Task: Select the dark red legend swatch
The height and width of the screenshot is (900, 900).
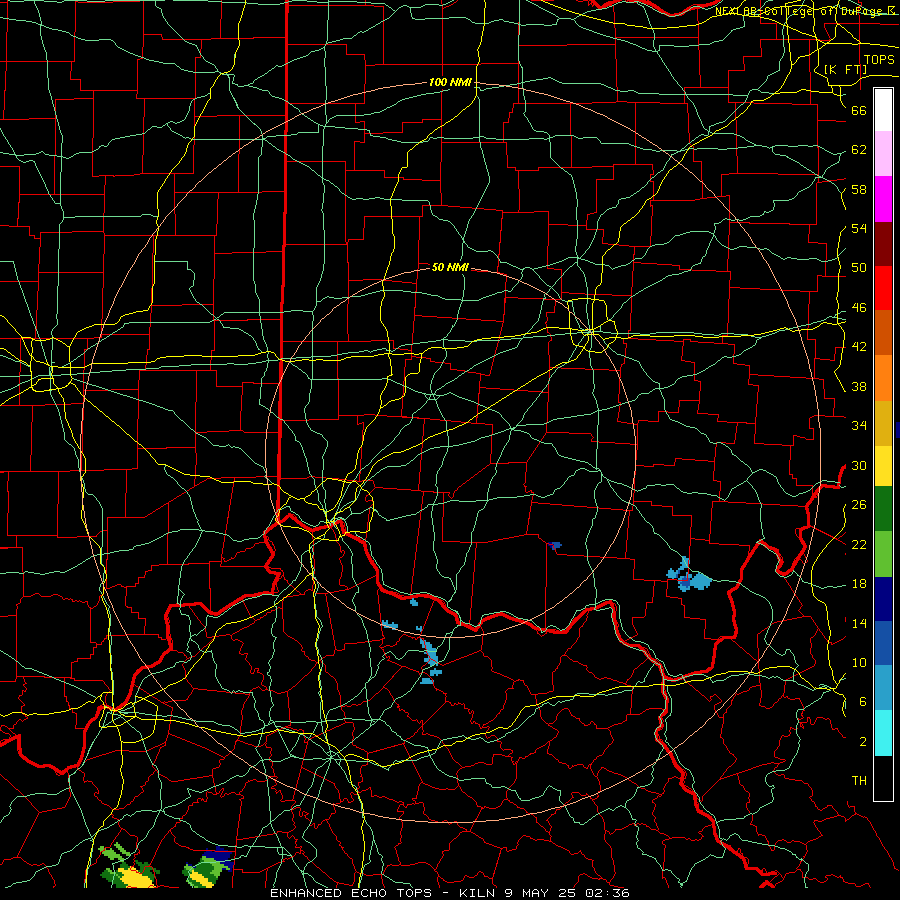Action: tap(883, 245)
